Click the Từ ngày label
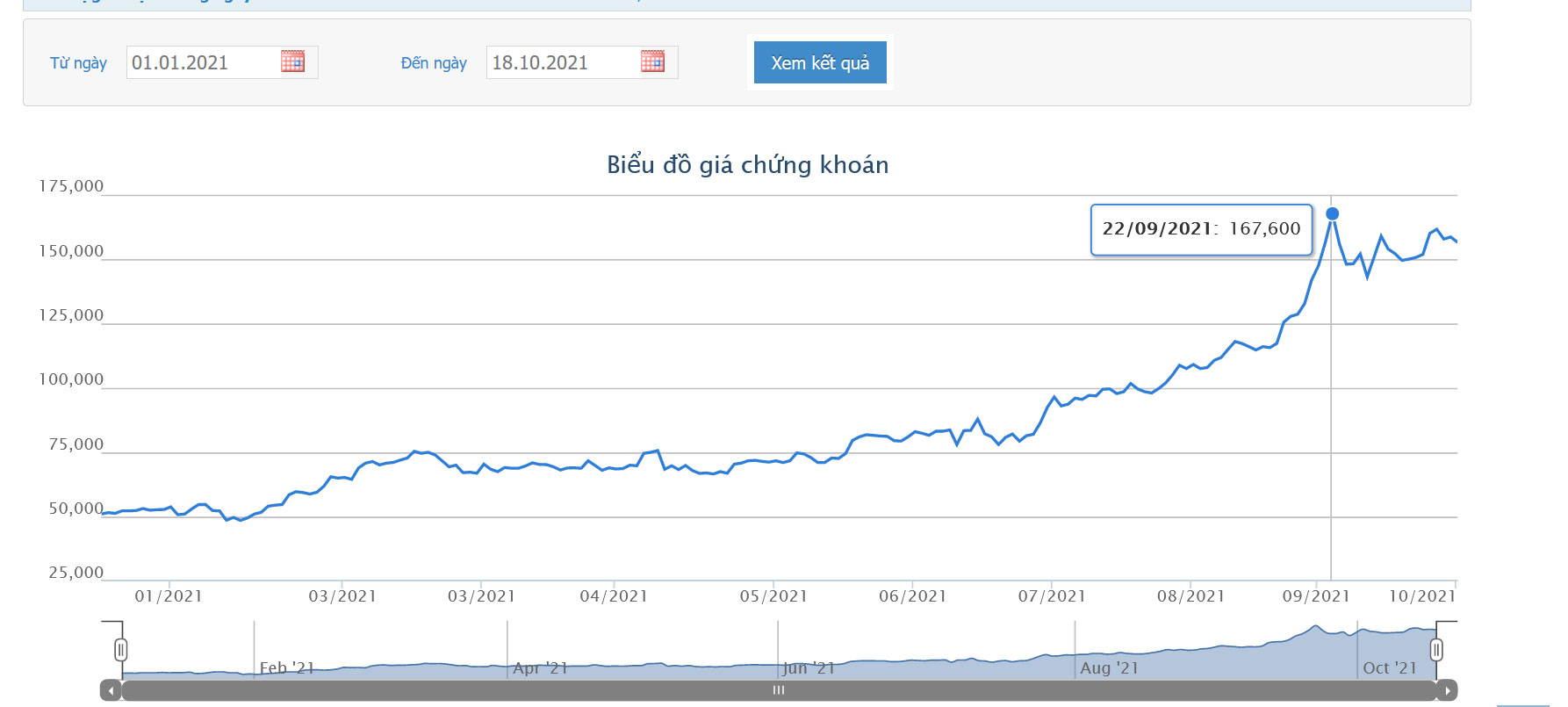The height and width of the screenshot is (707, 1568). coord(78,63)
